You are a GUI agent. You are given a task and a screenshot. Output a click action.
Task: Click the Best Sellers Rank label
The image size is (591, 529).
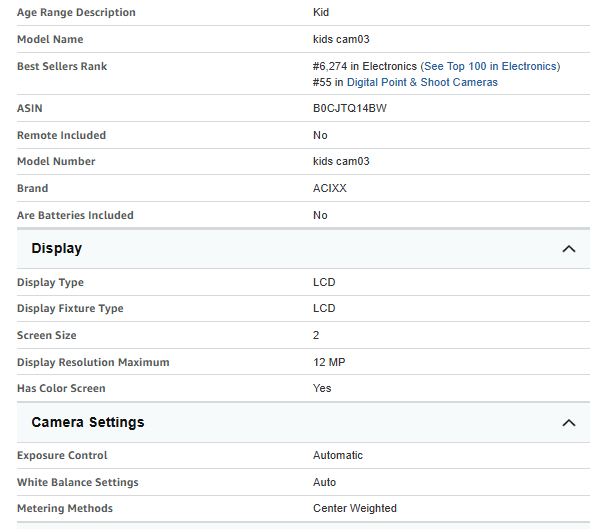coord(62,66)
